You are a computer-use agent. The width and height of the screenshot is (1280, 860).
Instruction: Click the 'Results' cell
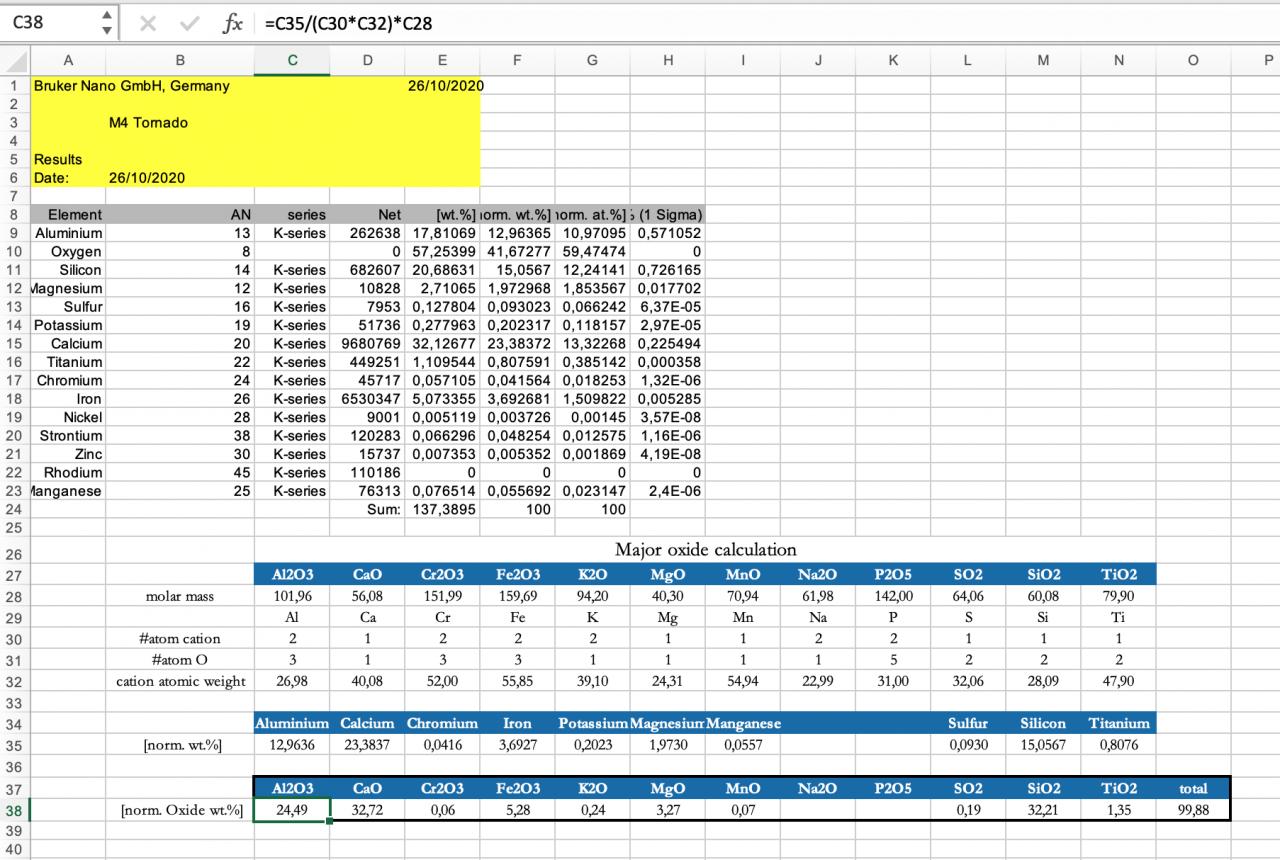pyautogui.click(x=58, y=159)
